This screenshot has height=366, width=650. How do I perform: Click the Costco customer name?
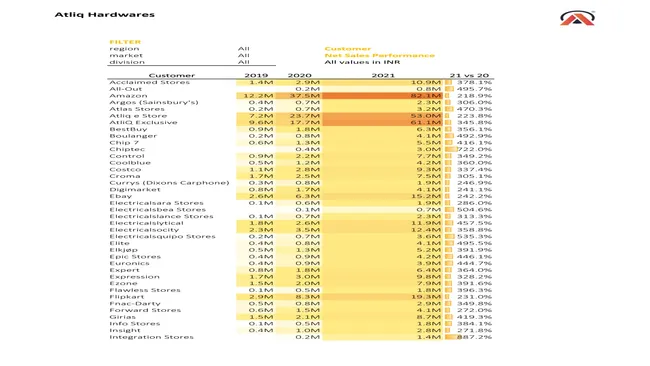(125, 170)
